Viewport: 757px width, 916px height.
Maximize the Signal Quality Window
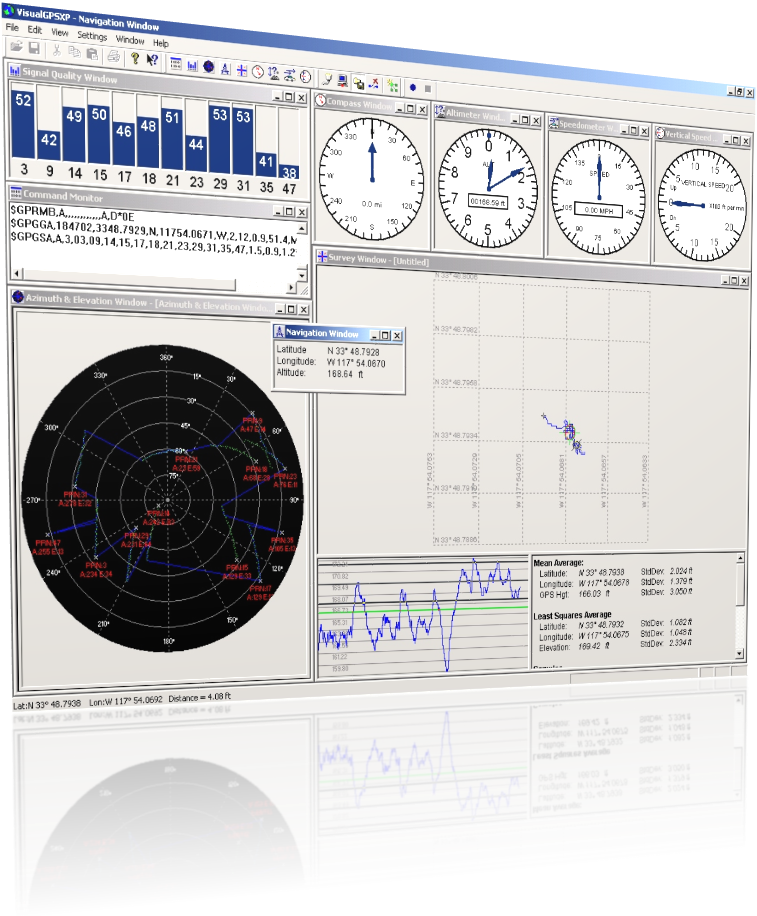pos(289,97)
